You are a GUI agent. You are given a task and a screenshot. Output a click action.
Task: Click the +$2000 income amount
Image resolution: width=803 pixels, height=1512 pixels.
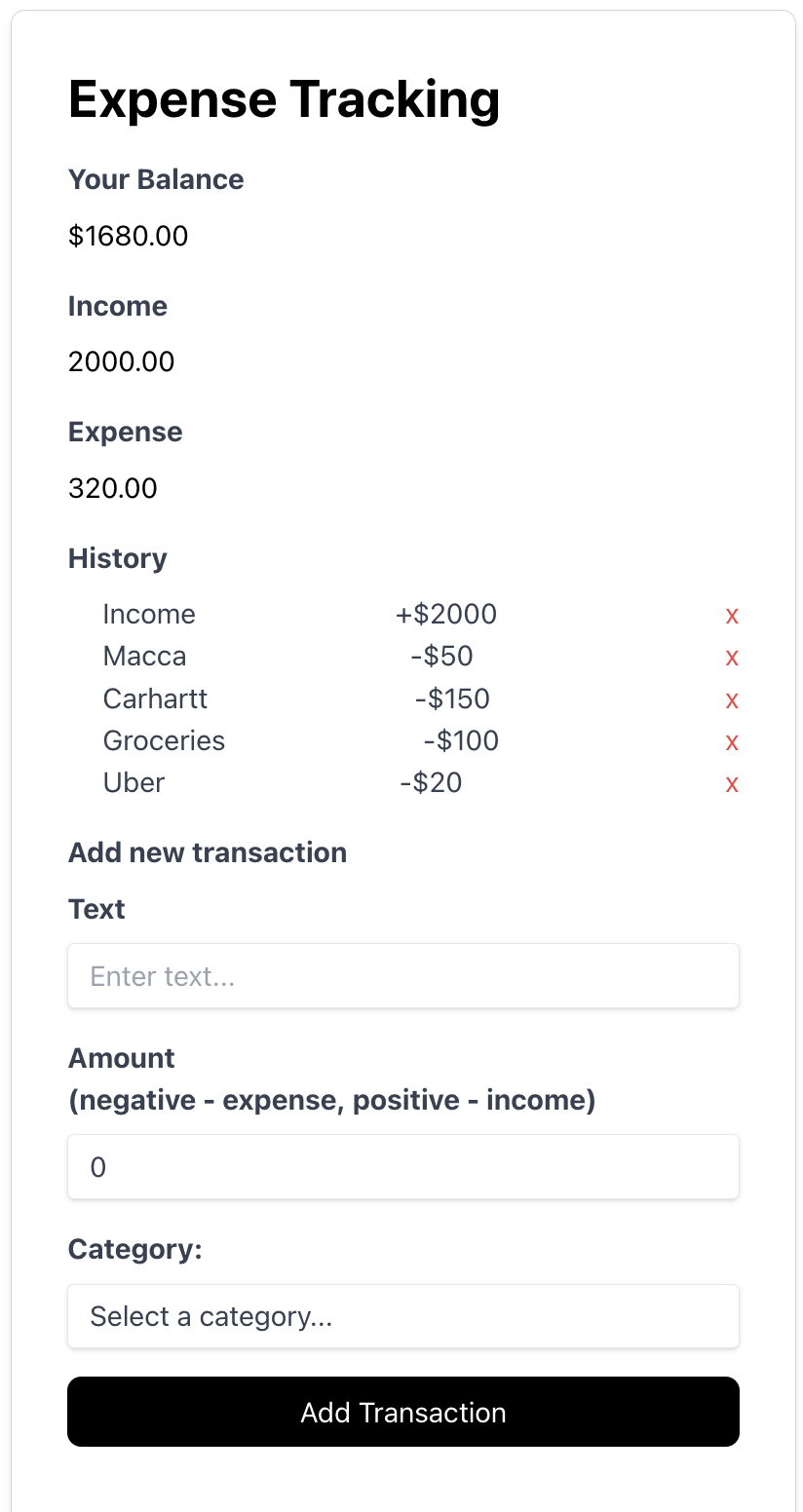coord(445,615)
